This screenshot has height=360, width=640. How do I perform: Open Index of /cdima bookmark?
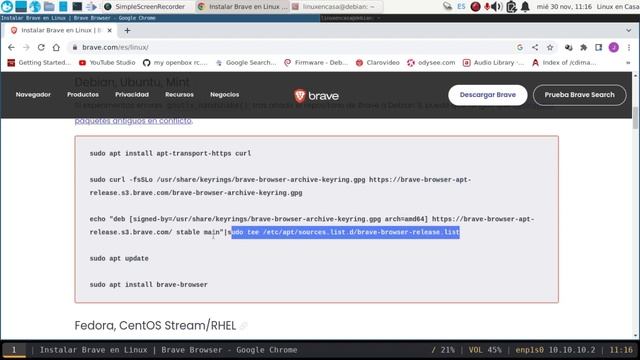[x=564, y=63]
